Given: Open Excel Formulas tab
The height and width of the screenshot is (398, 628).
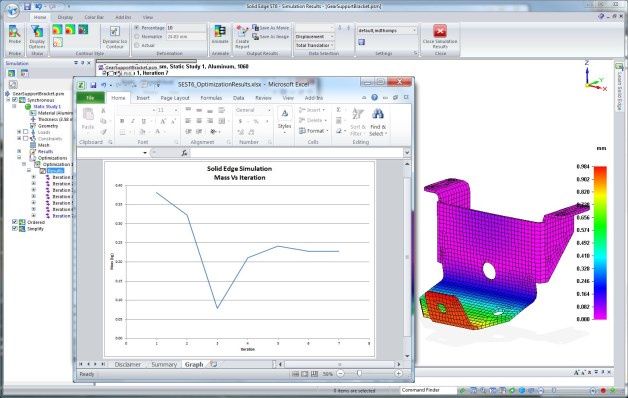Looking at the screenshot, I should (211, 98).
